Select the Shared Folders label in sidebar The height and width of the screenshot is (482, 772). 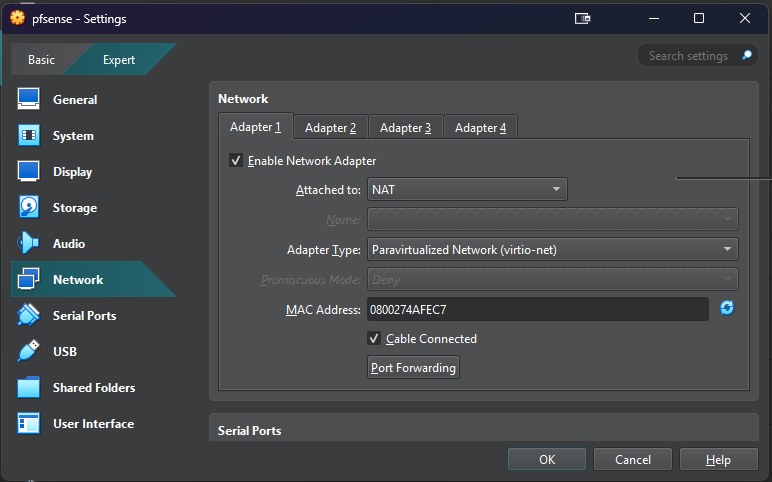pyautogui.click(x=94, y=387)
